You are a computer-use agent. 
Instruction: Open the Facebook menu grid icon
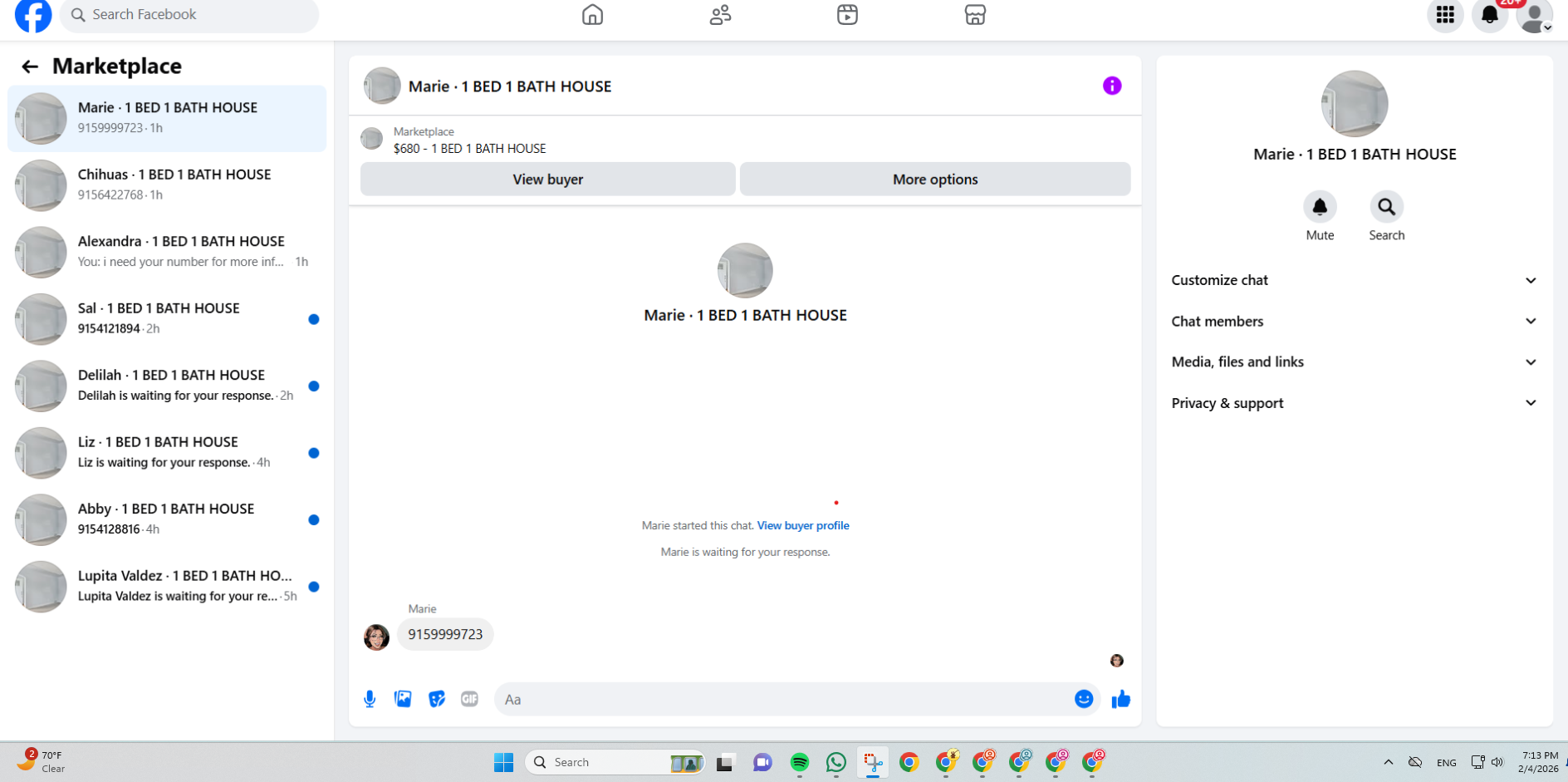pos(1445,15)
